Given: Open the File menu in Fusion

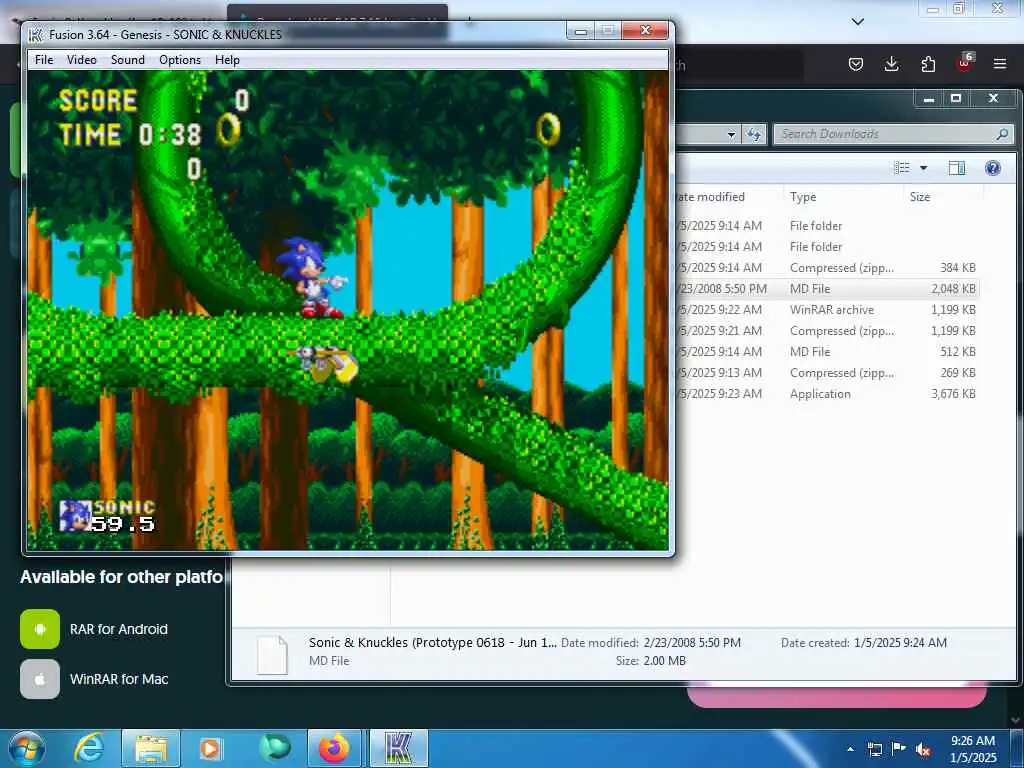Looking at the screenshot, I should coord(44,59).
